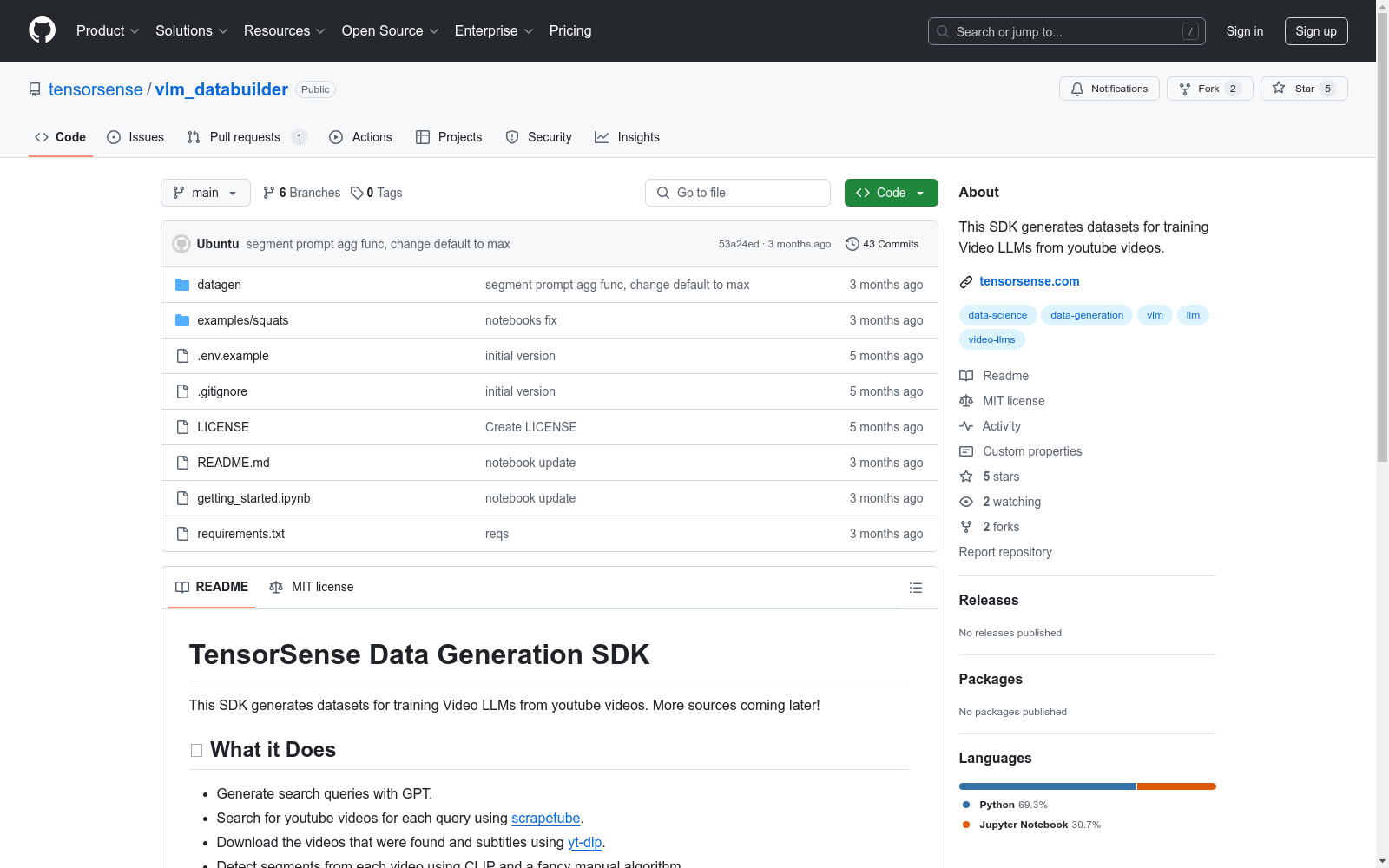Open the .gitignore file
The height and width of the screenshot is (868, 1389).
pyautogui.click(x=222, y=391)
